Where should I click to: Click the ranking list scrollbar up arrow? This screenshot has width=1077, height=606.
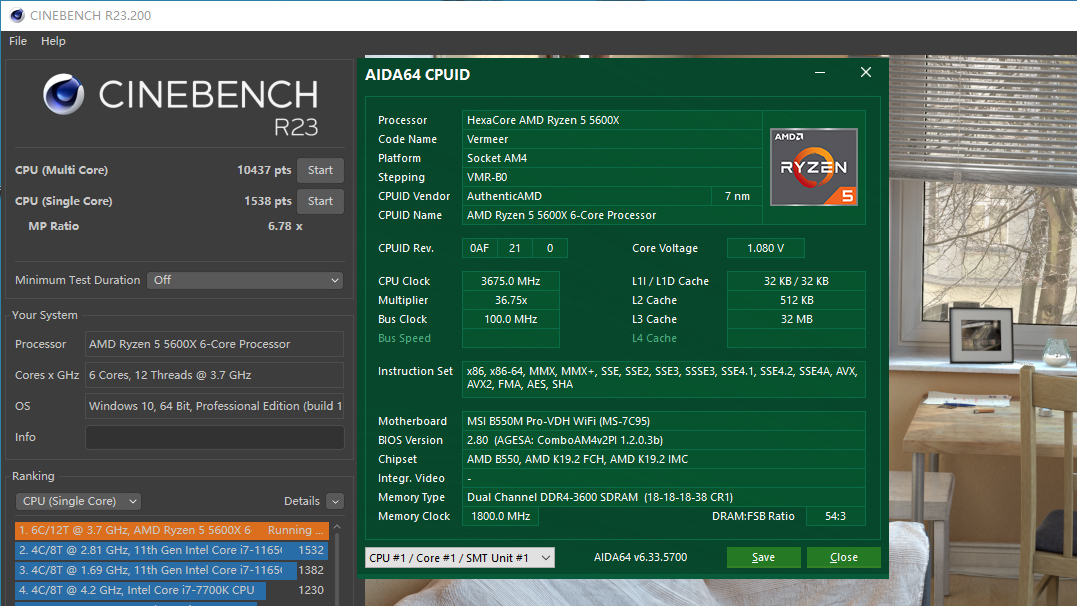tap(337, 527)
